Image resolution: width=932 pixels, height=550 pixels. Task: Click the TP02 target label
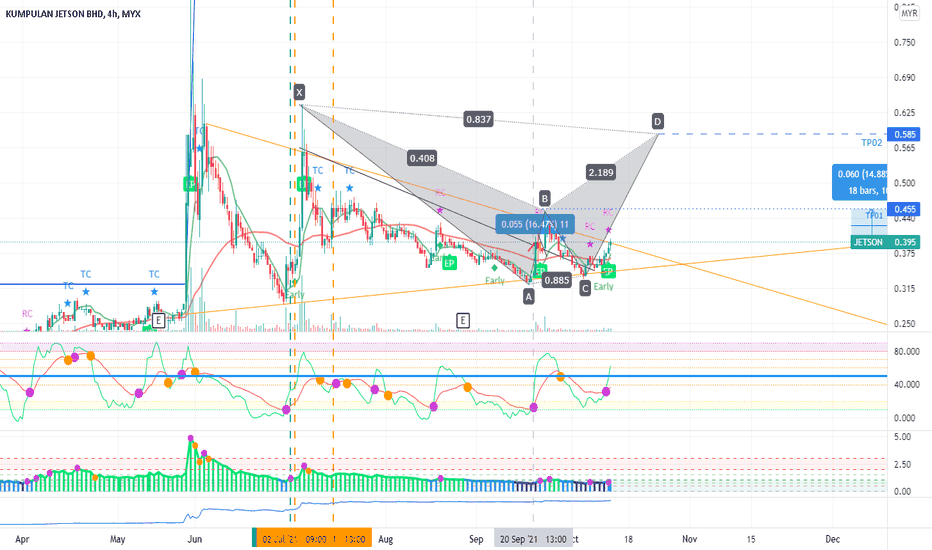[x=871, y=143]
